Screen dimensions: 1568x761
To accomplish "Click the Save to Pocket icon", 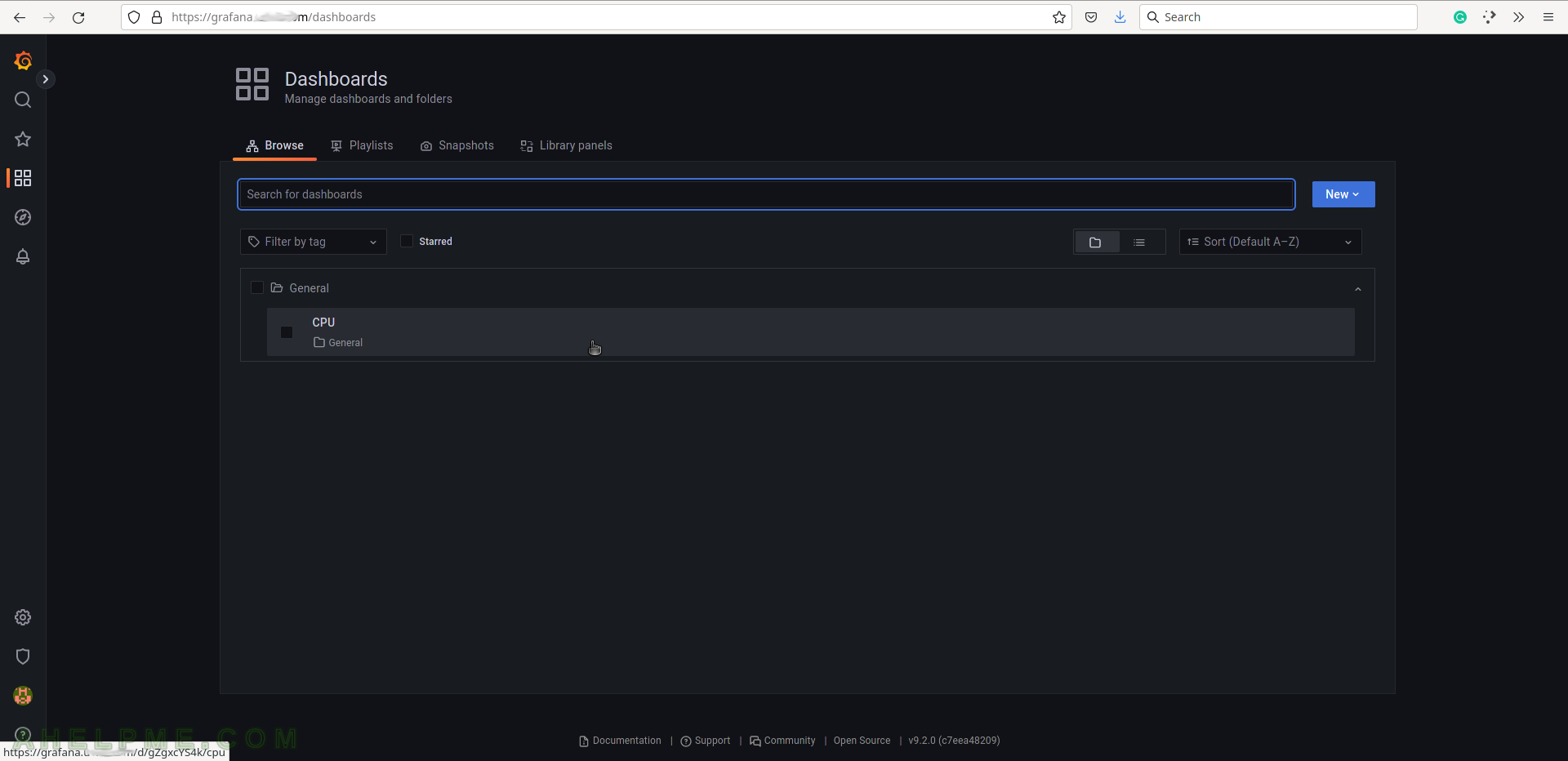I will 1091,17.
